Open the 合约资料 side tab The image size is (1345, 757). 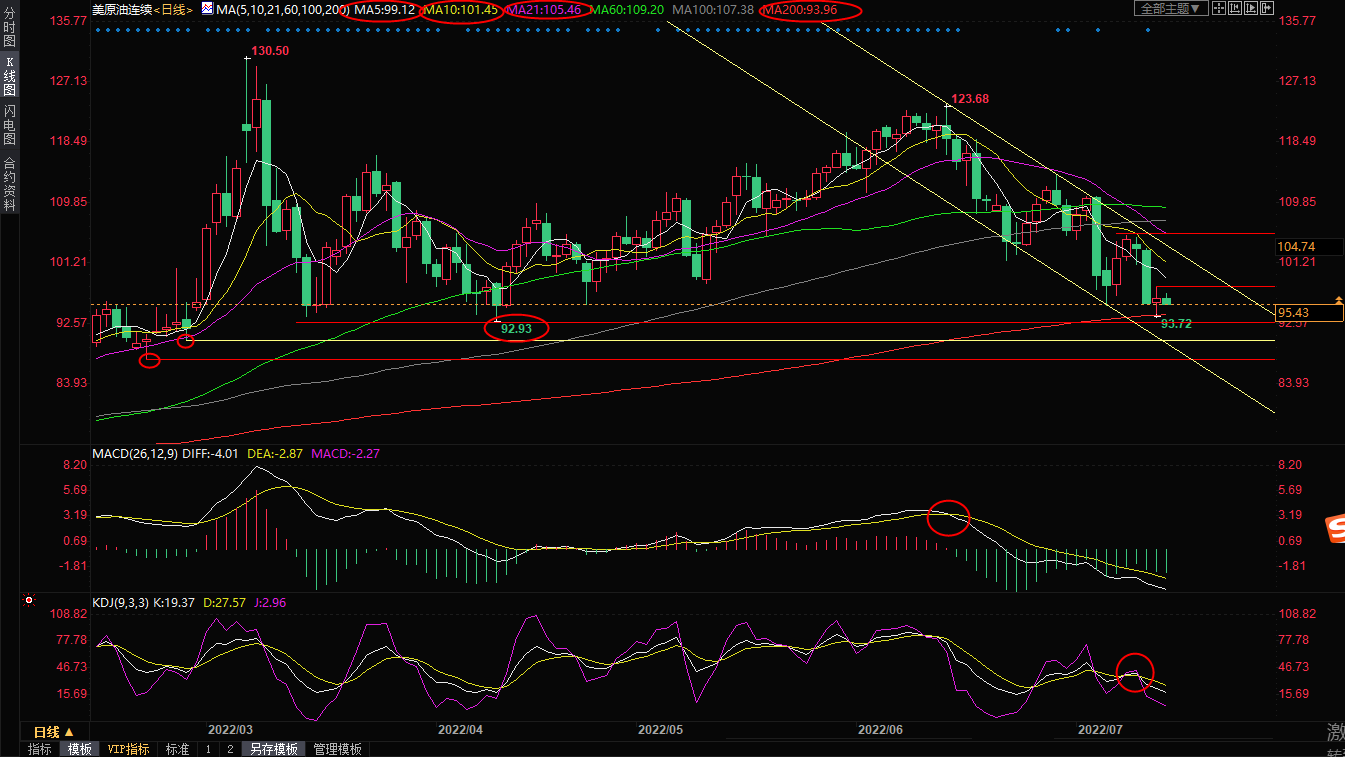pos(10,183)
